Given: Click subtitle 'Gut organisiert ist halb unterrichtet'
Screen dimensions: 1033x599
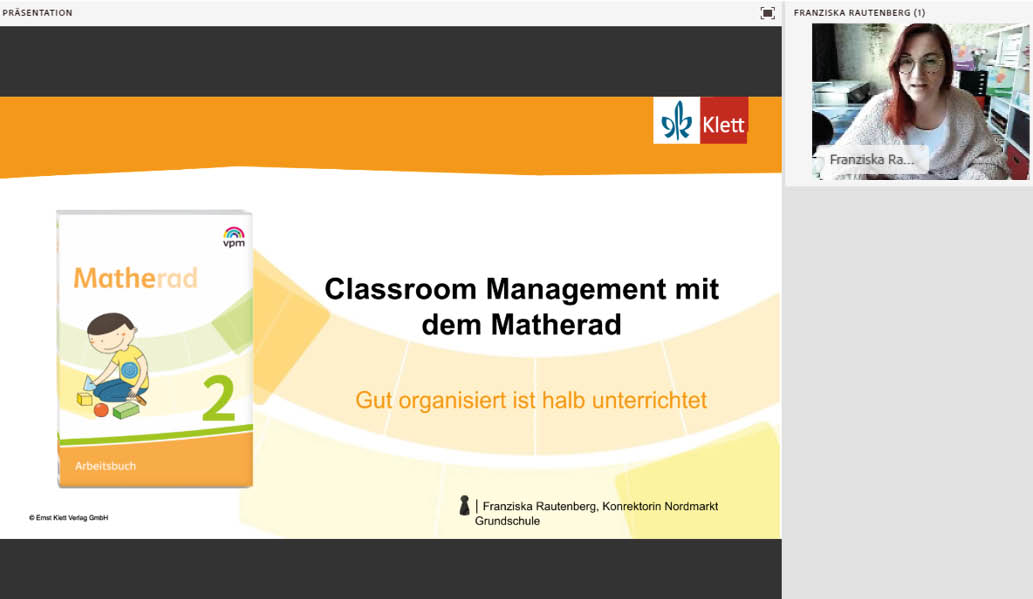Looking at the screenshot, I should point(531,400).
